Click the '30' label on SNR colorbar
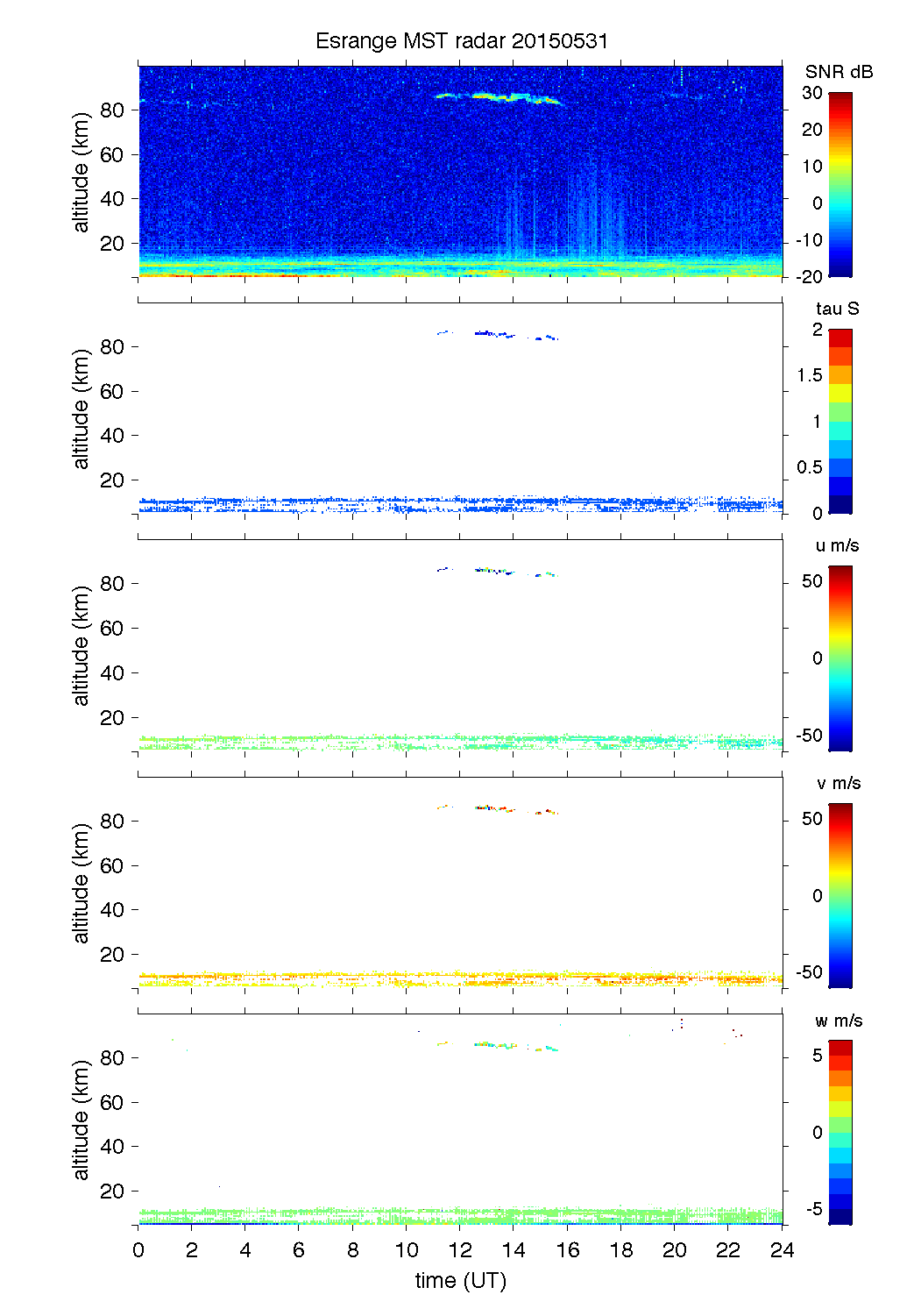The height and width of the screenshot is (1316, 921). [811, 93]
